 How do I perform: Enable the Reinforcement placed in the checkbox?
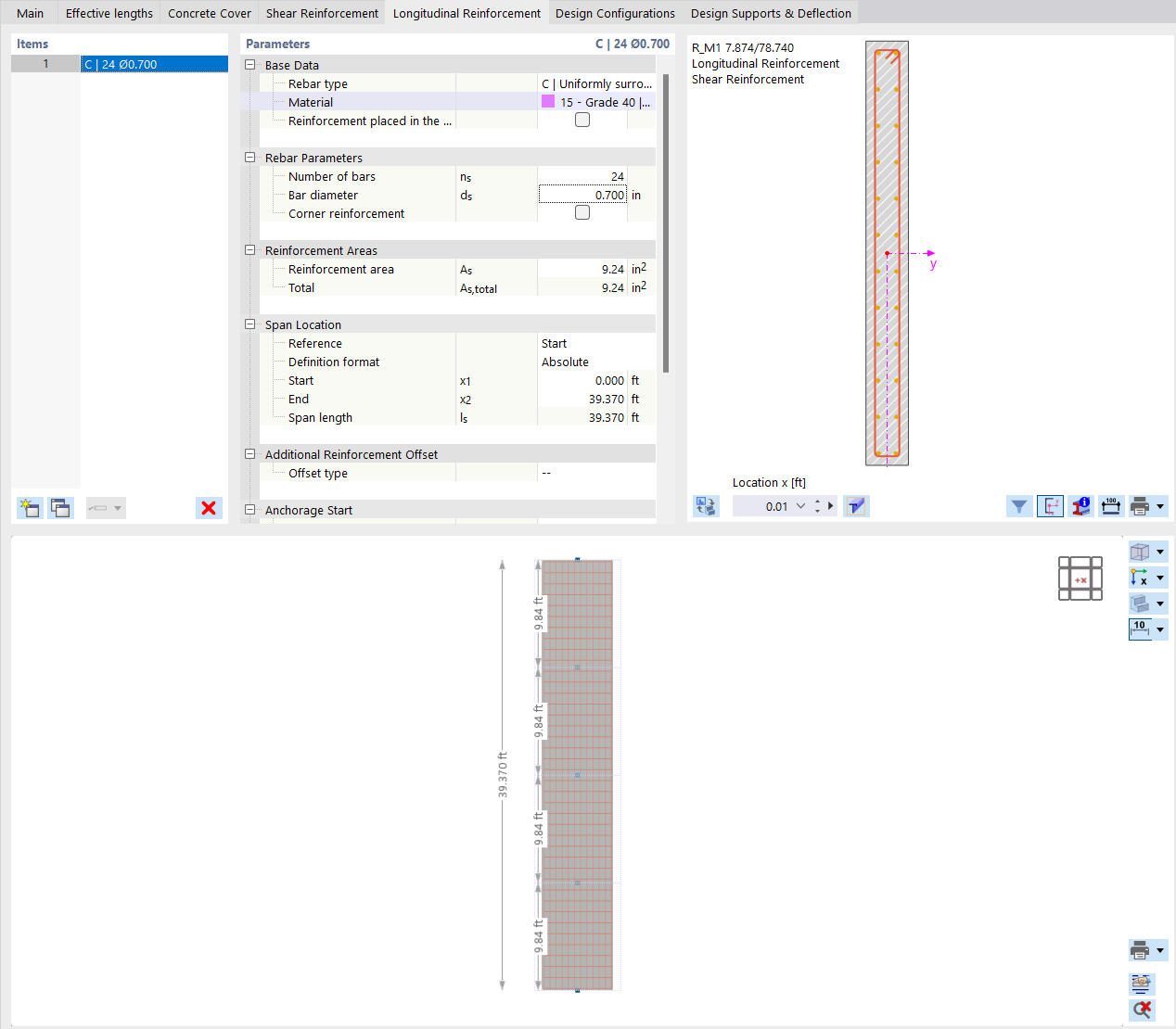582,119
